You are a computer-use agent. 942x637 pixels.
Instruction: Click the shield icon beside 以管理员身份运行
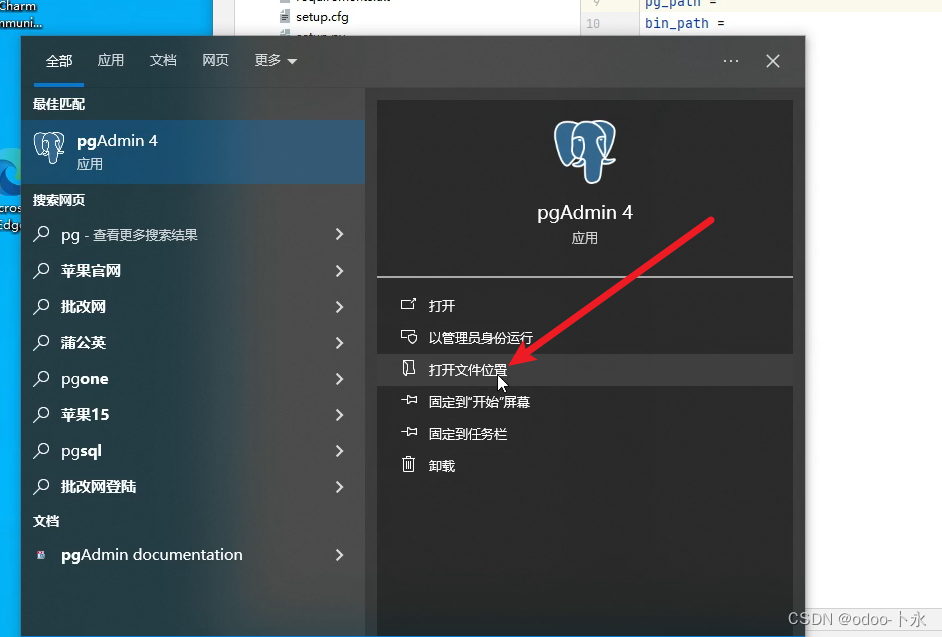(x=409, y=337)
